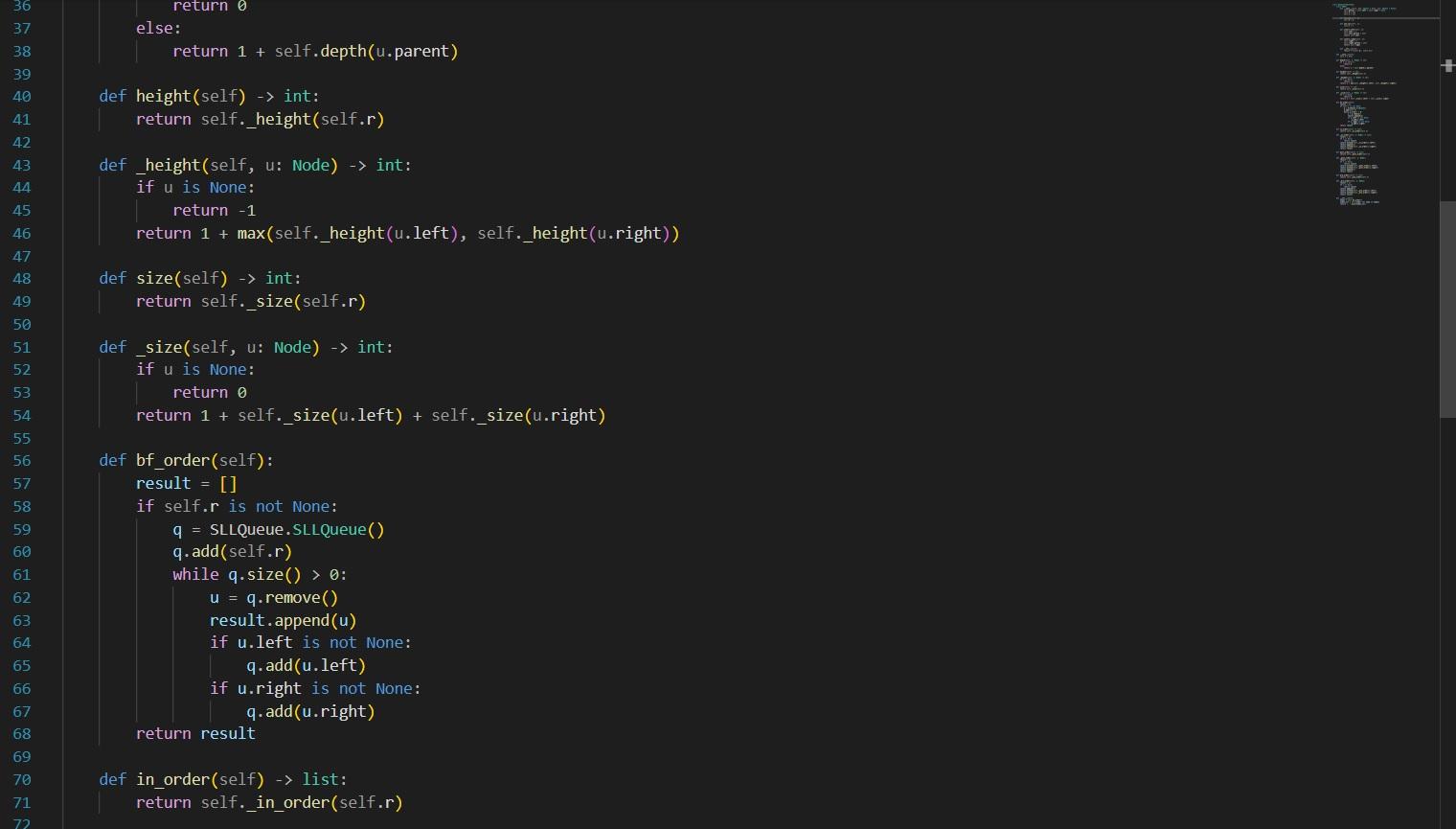The height and width of the screenshot is (829, 1456).
Task: Click the 'size' function name on line 48
Action: pos(154,278)
